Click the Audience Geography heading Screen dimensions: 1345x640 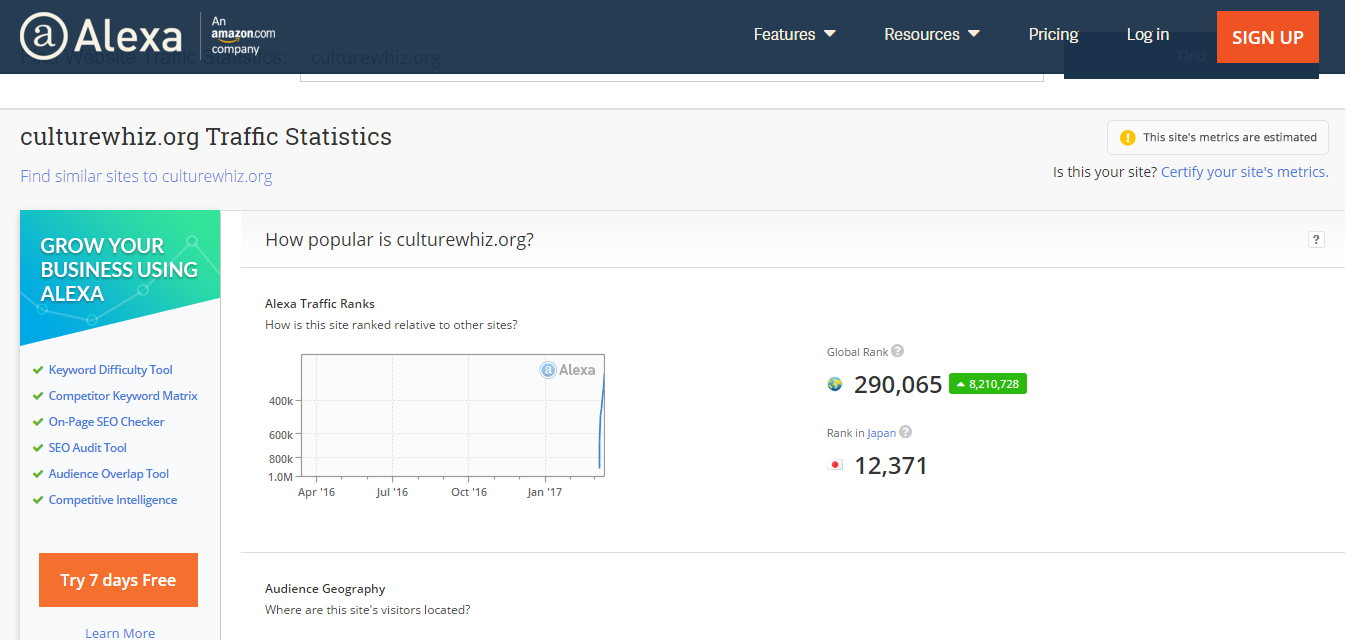click(325, 589)
